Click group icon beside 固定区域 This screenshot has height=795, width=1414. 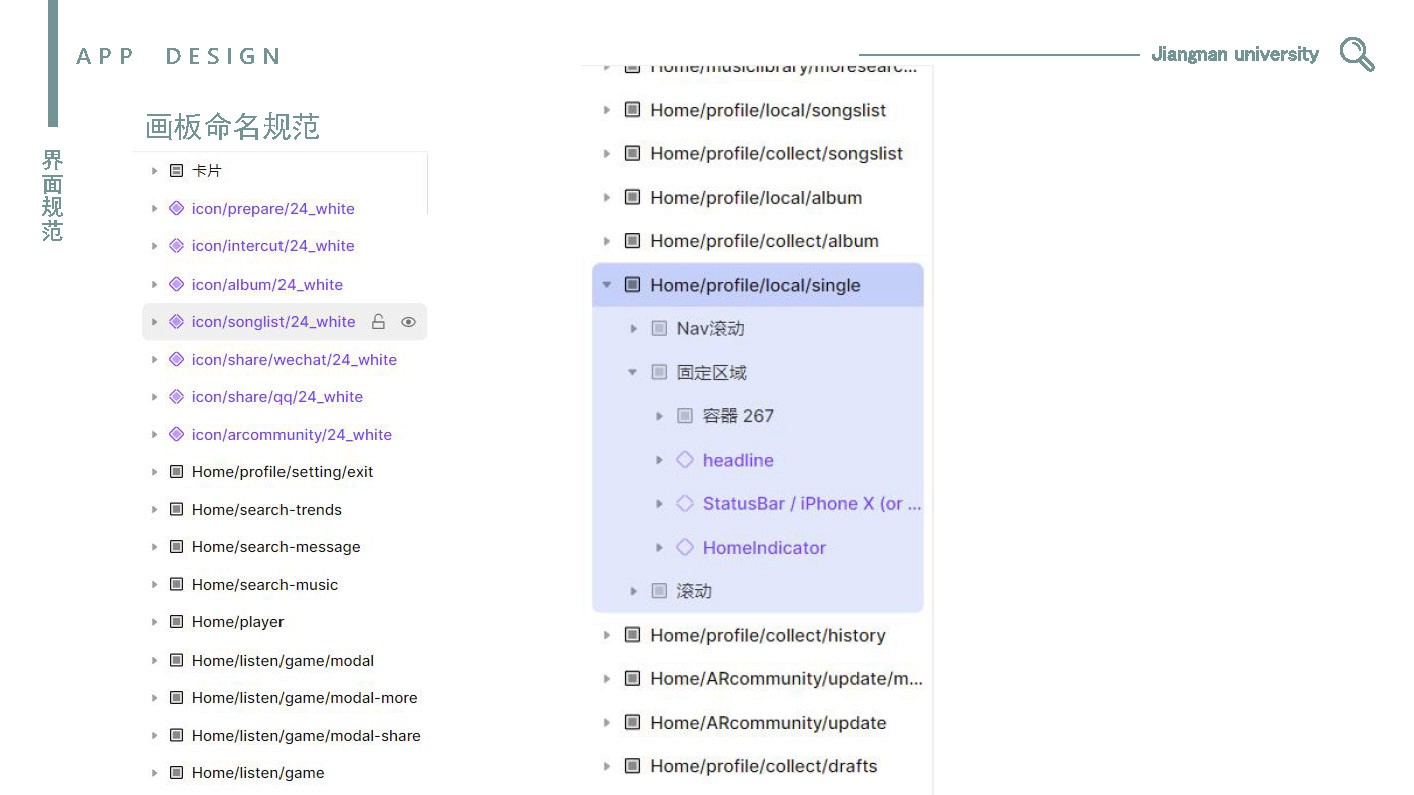[x=659, y=372]
